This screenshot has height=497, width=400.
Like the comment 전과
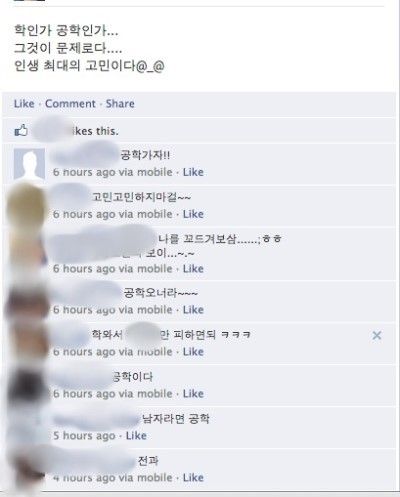193,478
